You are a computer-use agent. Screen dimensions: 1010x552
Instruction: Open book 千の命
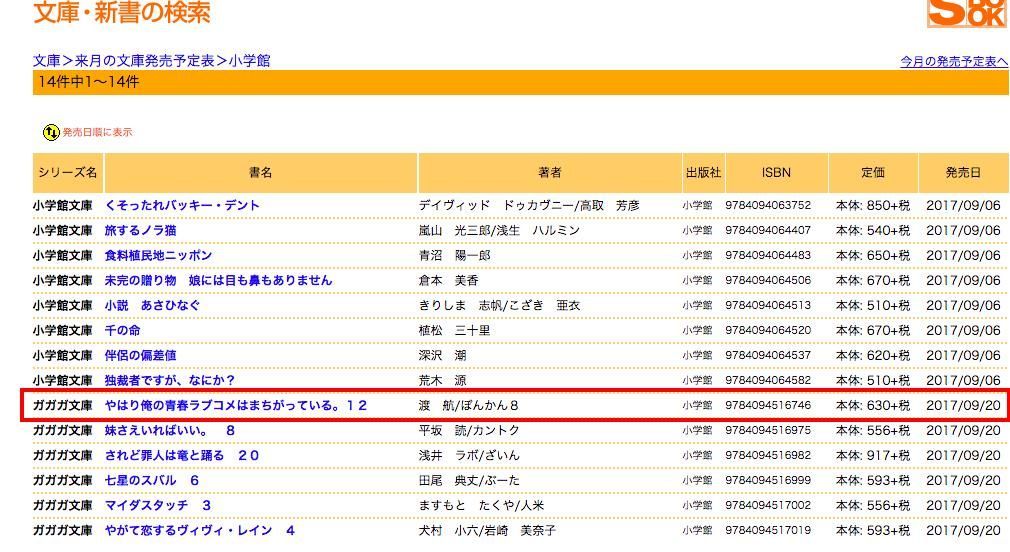click(122, 330)
